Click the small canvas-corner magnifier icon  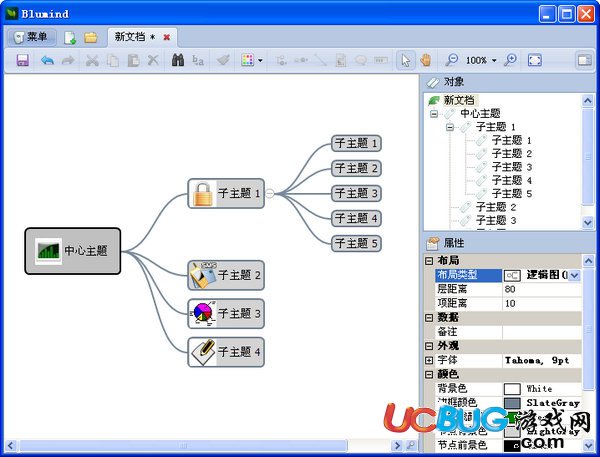pos(411,445)
